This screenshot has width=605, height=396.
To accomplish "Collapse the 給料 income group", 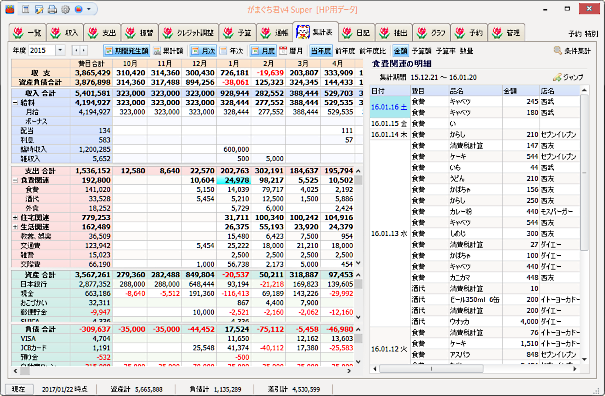I will tap(15, 103).
